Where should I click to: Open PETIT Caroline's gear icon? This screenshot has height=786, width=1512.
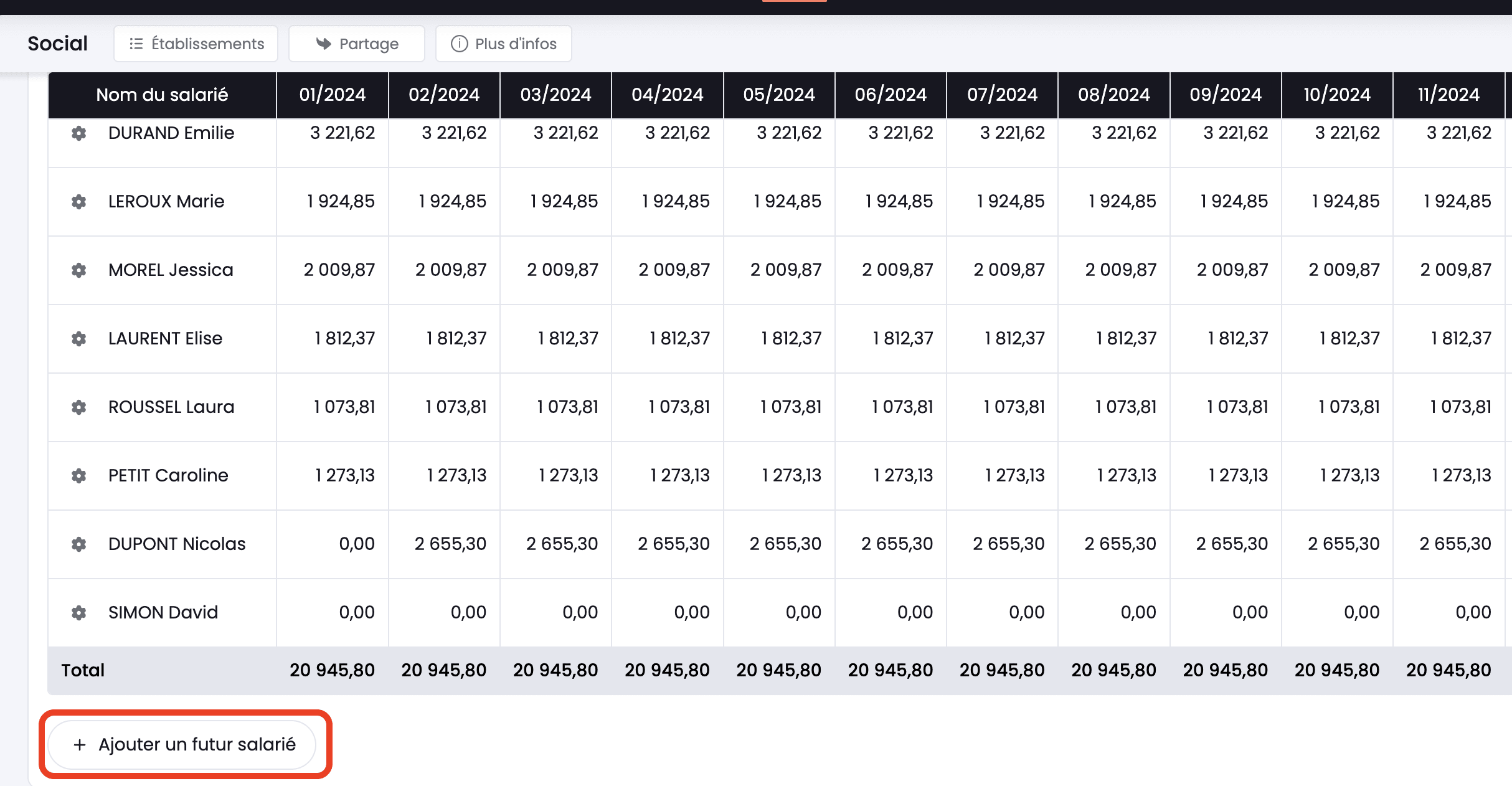[x=78, y=476]
